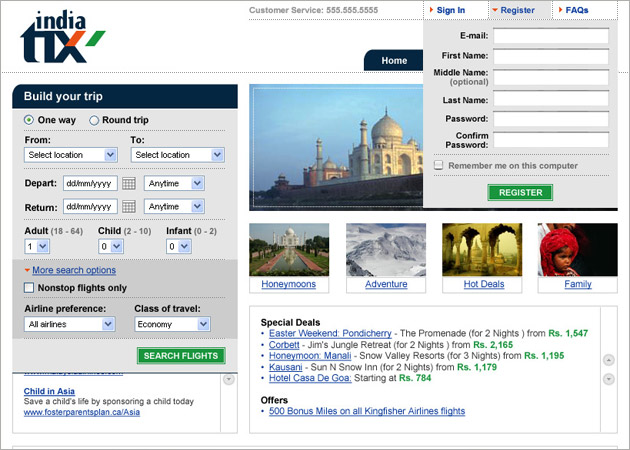Open the Honeymoon: Manali deal link
Image resolution: width=630 pixels, height=450 pixels.
click(x=310, y=356)
